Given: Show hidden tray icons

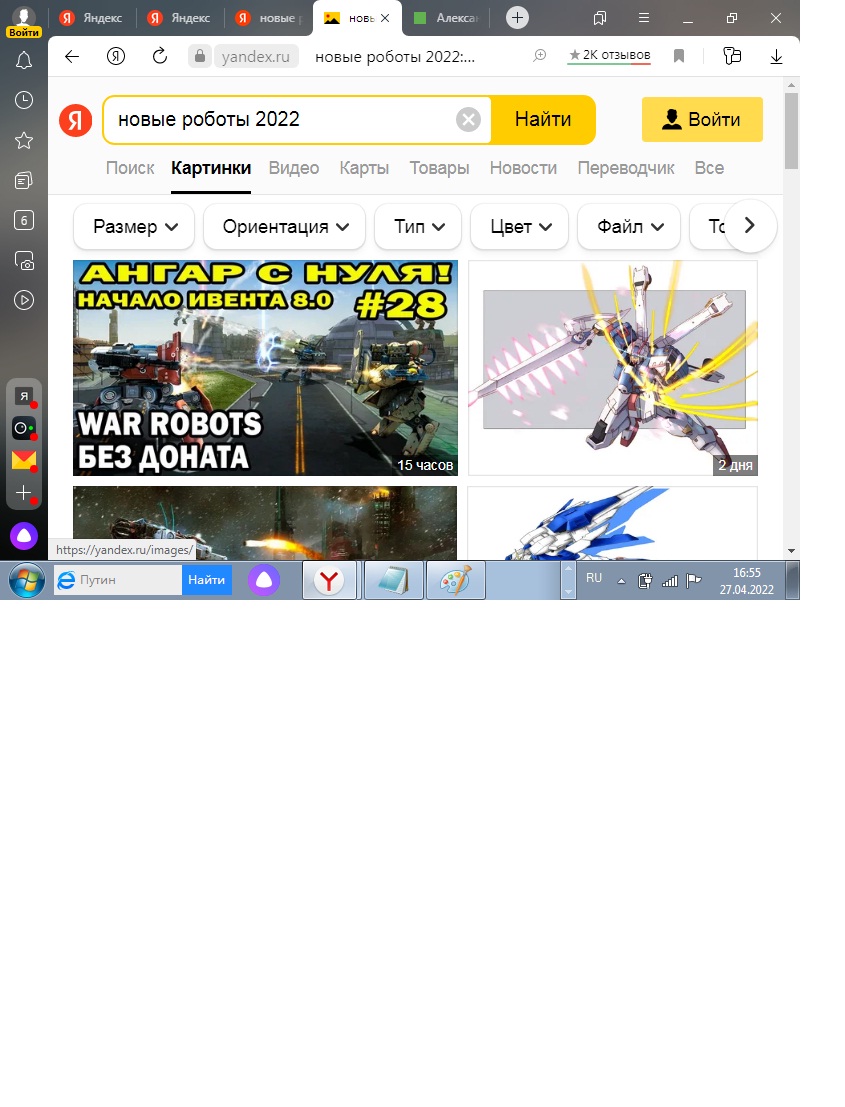Looking at the screenshot, I should 621,581.
